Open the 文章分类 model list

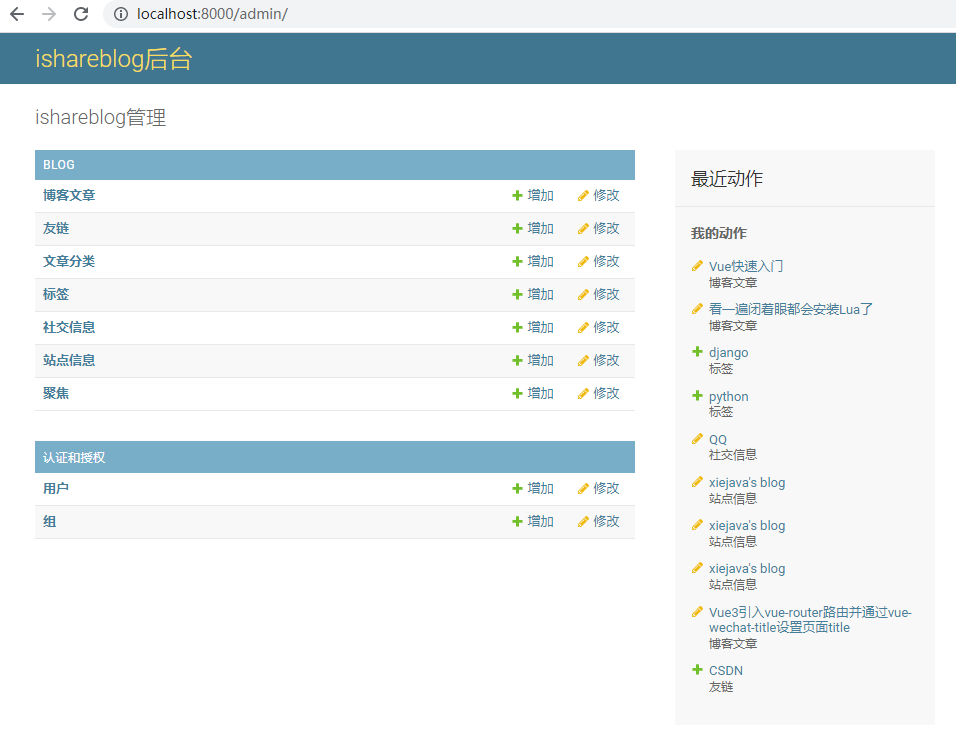coord(69,261)
